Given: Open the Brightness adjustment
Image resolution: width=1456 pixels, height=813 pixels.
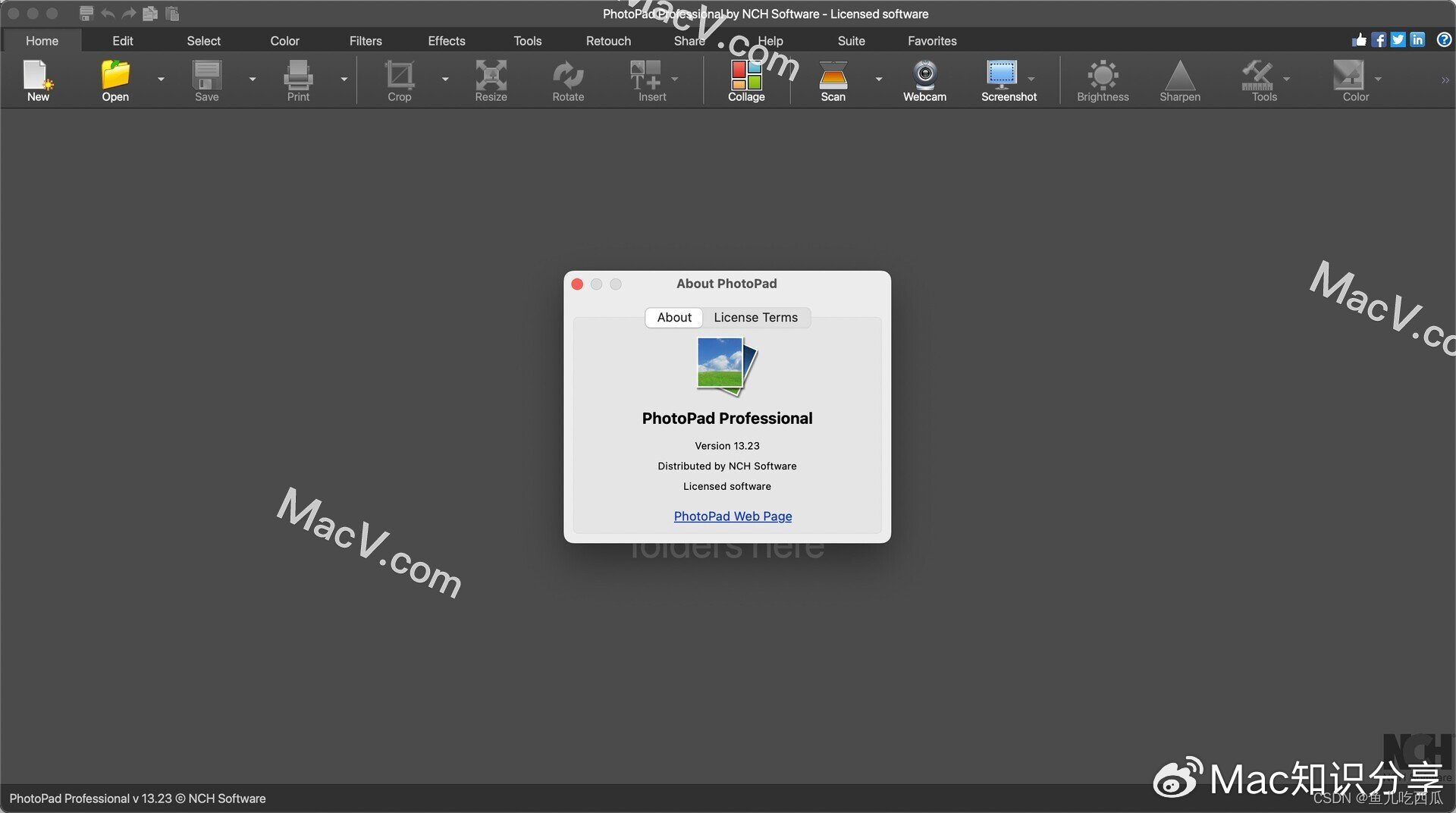Looking at the screenshot, I should coord(1103,80).
